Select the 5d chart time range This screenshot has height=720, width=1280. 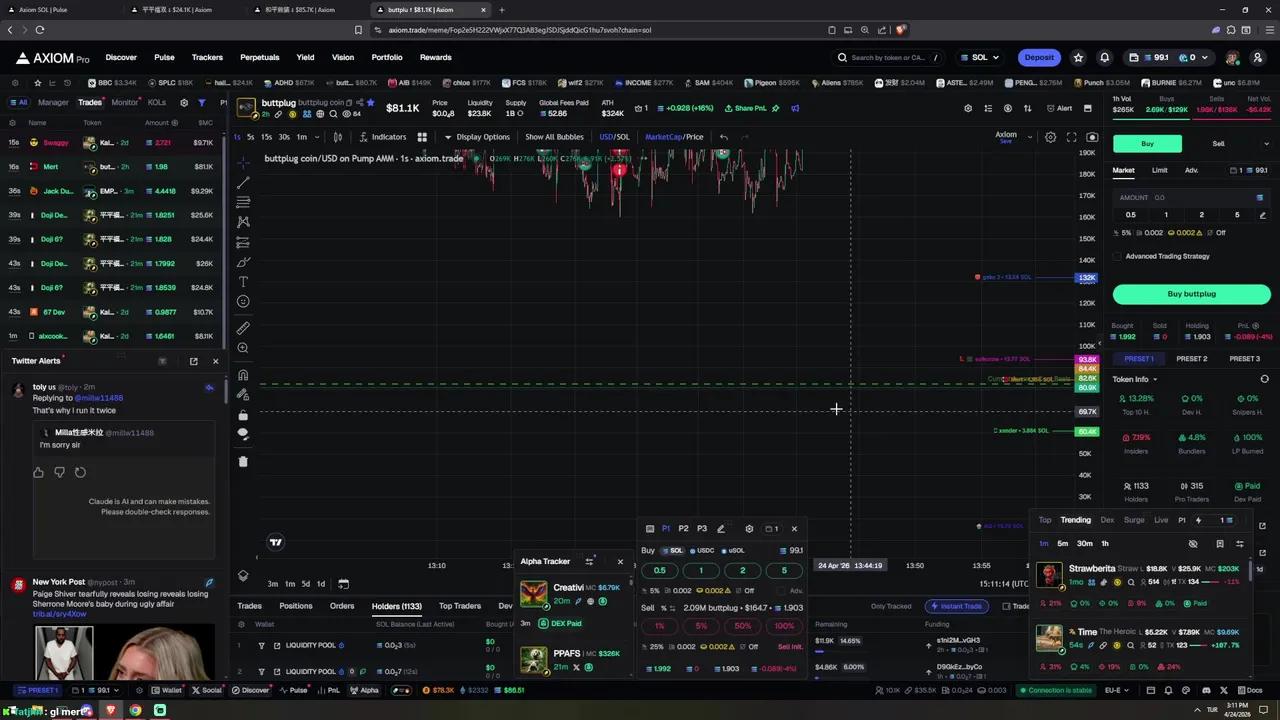coord(306,584)
